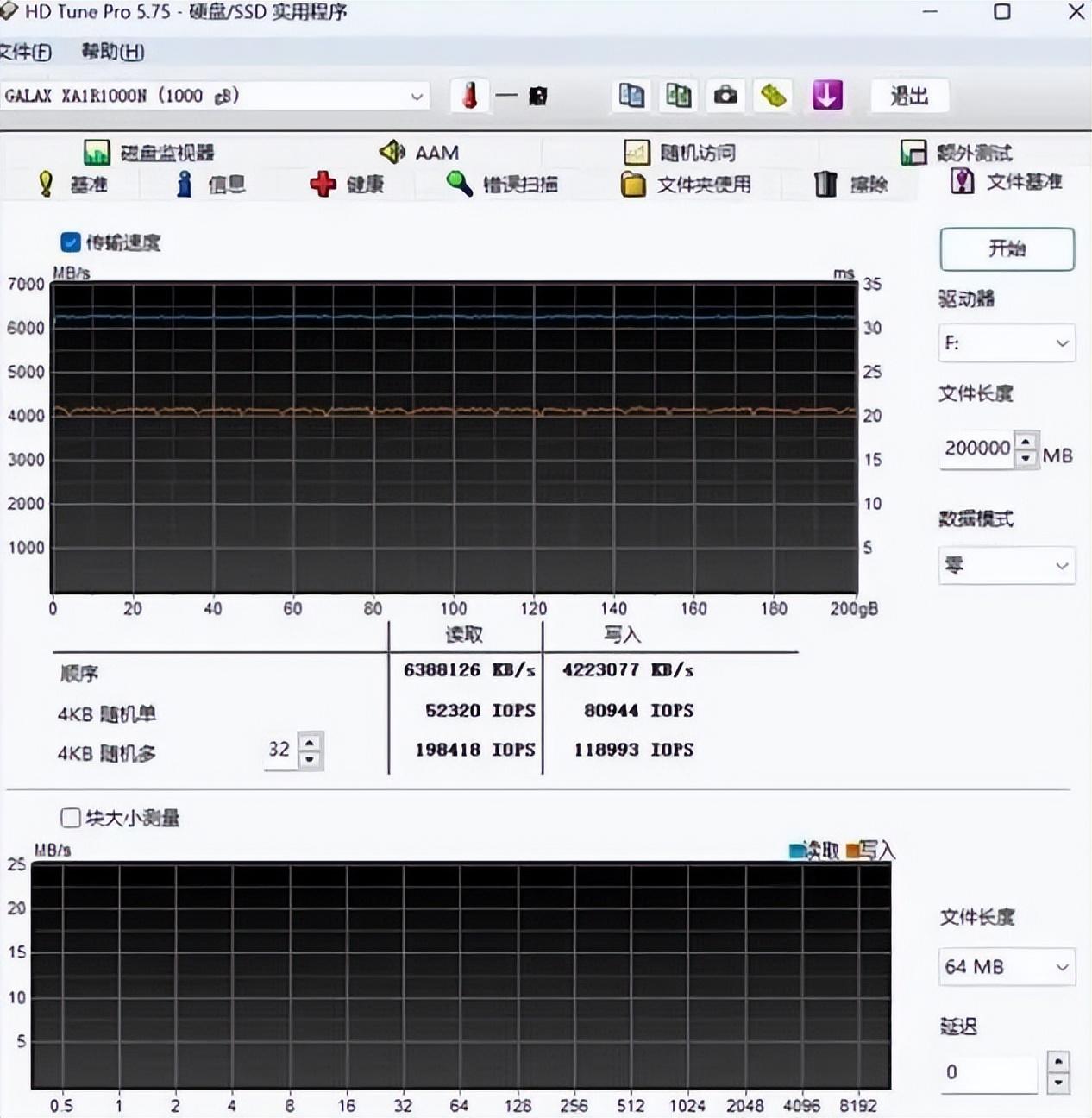1092x1118 pixels.
Task: Click the 4KB 随机单 row label
Action: 106,714
